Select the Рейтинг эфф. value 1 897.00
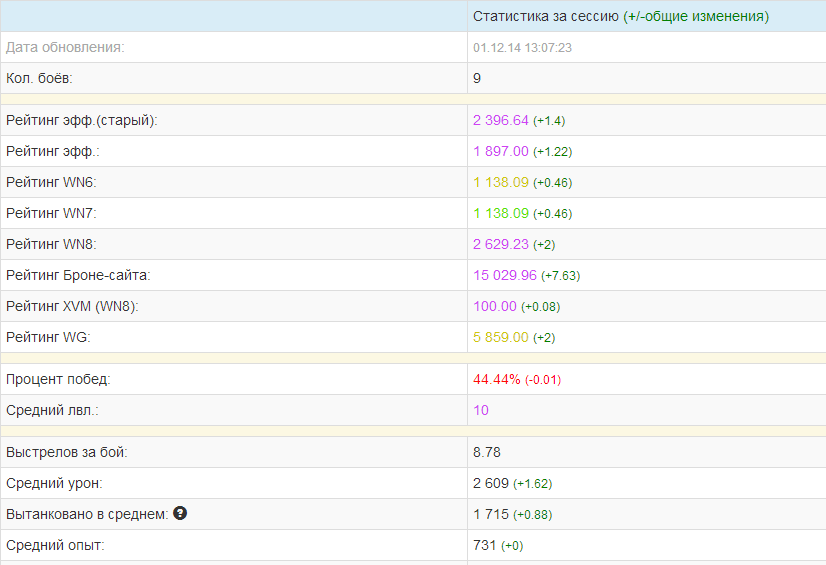The width and height of the screenshot is (826, 565). click(500, 151)
